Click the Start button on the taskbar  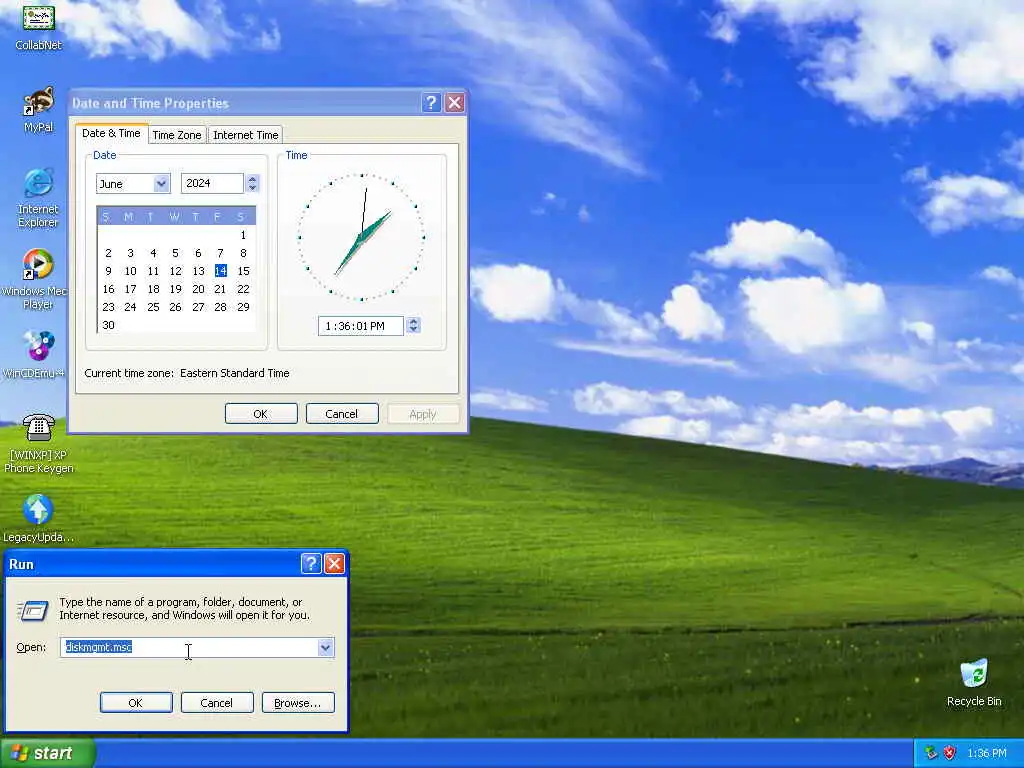click(48, 753)
